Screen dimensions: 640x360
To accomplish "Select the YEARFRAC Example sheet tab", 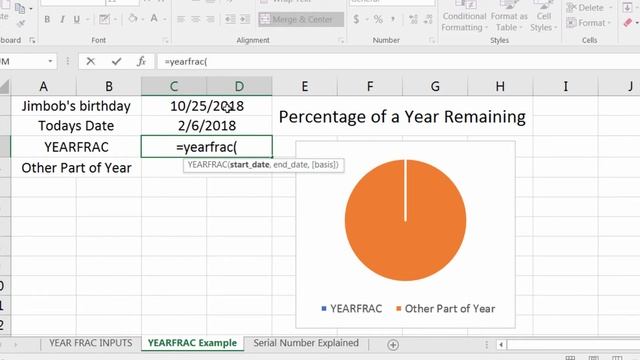I will 192,343.
